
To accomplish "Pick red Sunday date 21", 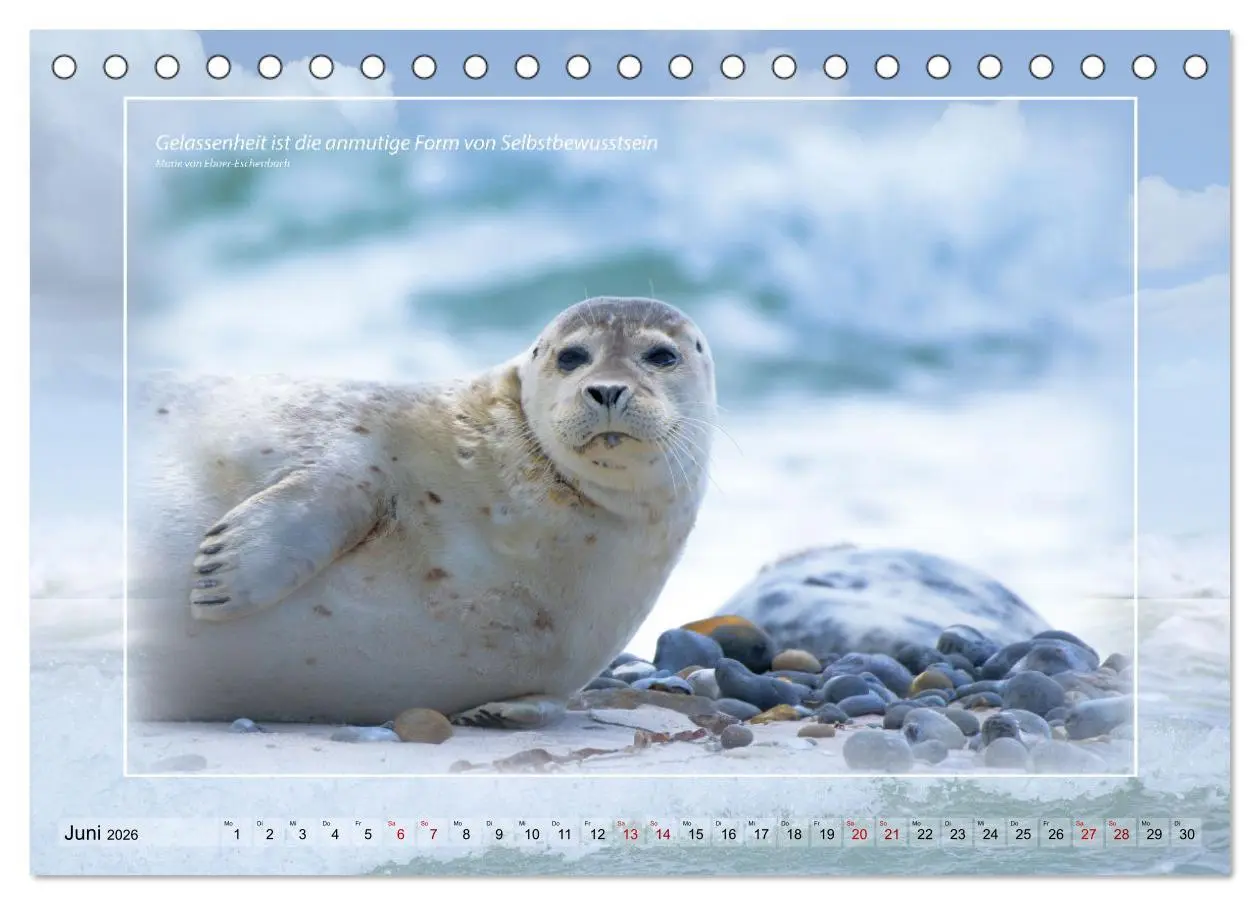I will point(892,833).
